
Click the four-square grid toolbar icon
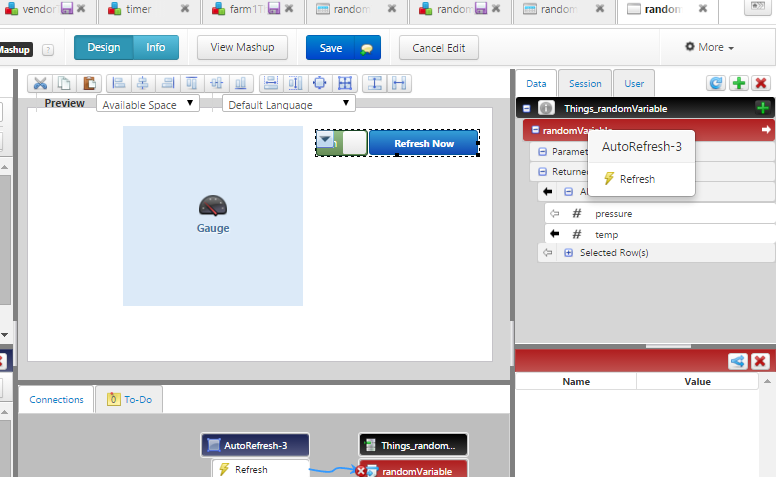coord(344,83)
